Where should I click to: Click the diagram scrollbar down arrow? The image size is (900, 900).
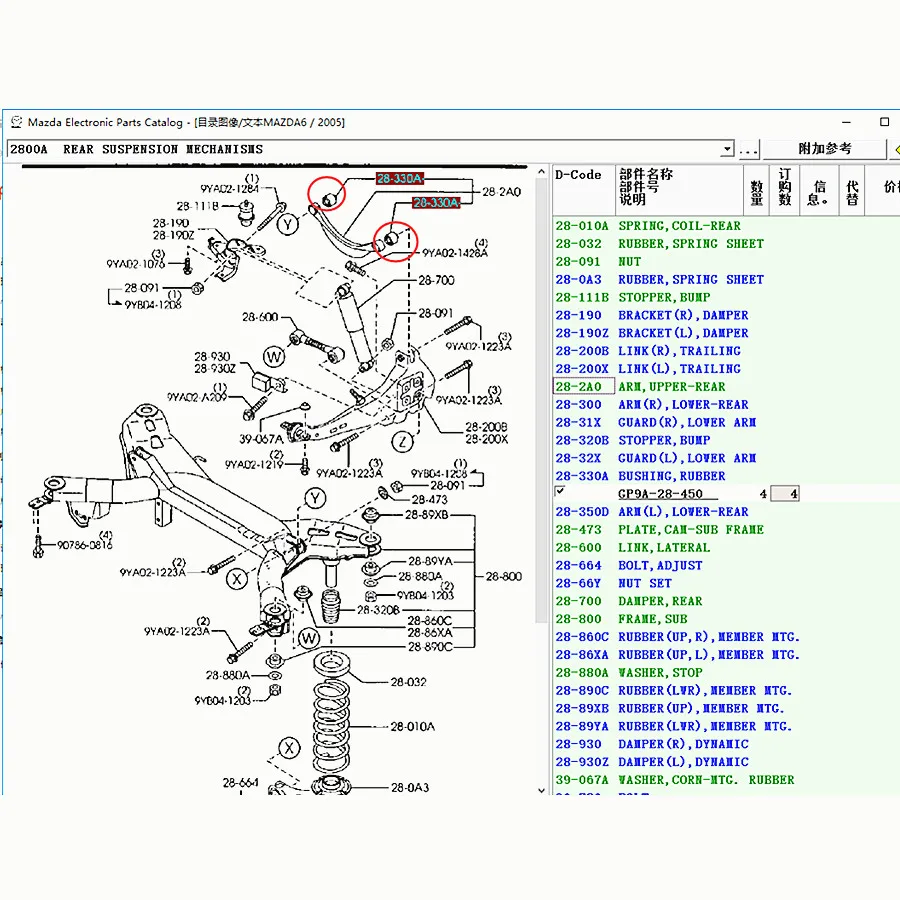543,789
